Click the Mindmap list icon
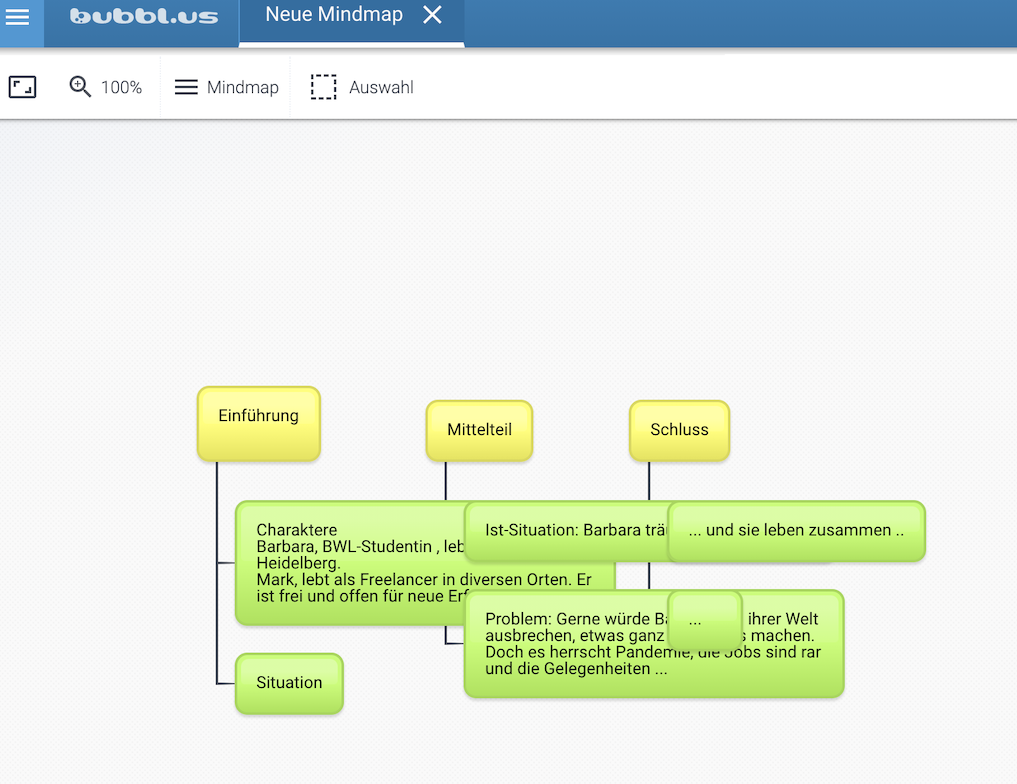This screenshot has width=1017, height=784. [186, 87]
